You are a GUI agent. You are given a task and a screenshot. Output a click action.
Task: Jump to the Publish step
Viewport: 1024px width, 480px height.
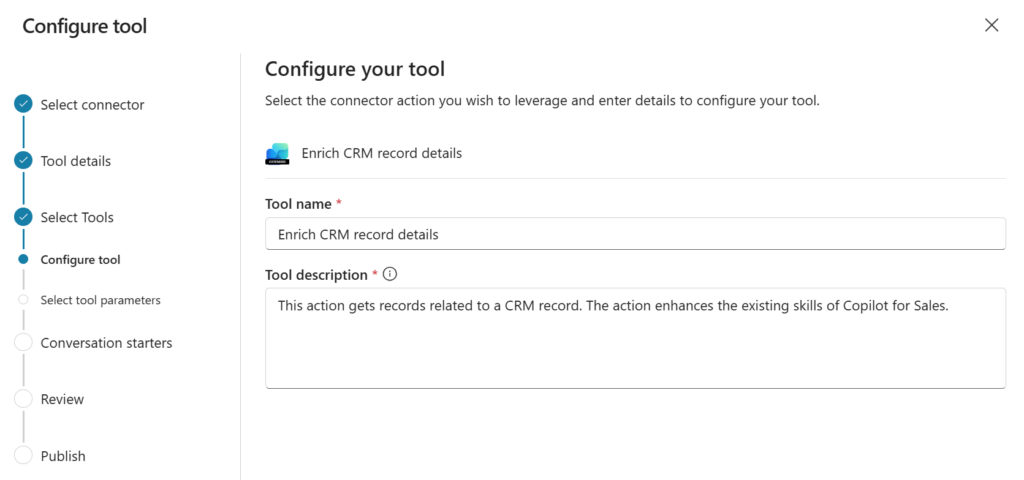pos(63,456)
